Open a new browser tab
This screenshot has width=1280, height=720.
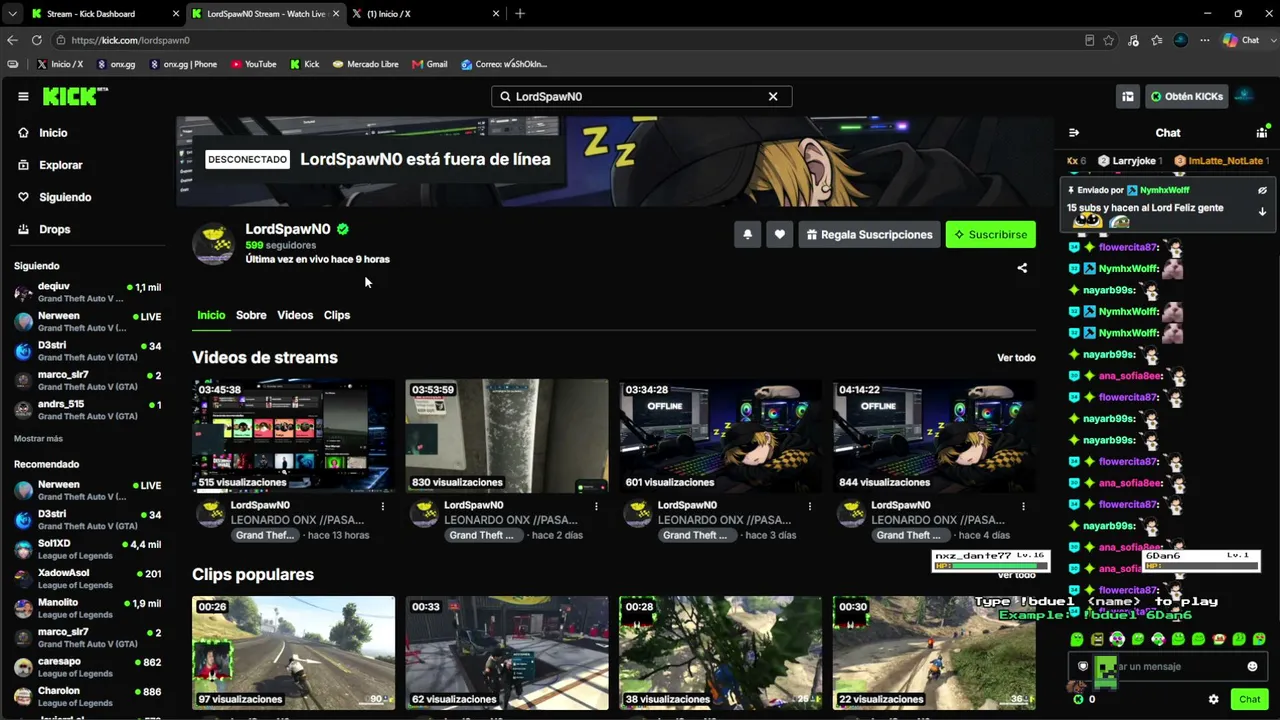point(520,14)
